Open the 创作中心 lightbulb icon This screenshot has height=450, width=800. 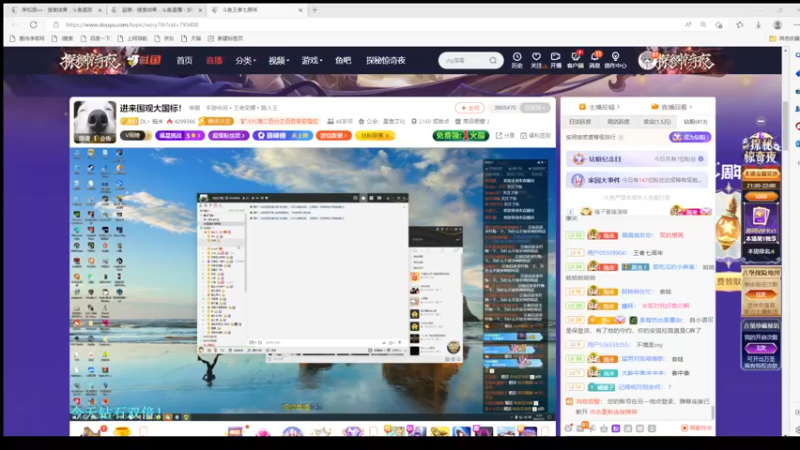[x=615, y=57]
